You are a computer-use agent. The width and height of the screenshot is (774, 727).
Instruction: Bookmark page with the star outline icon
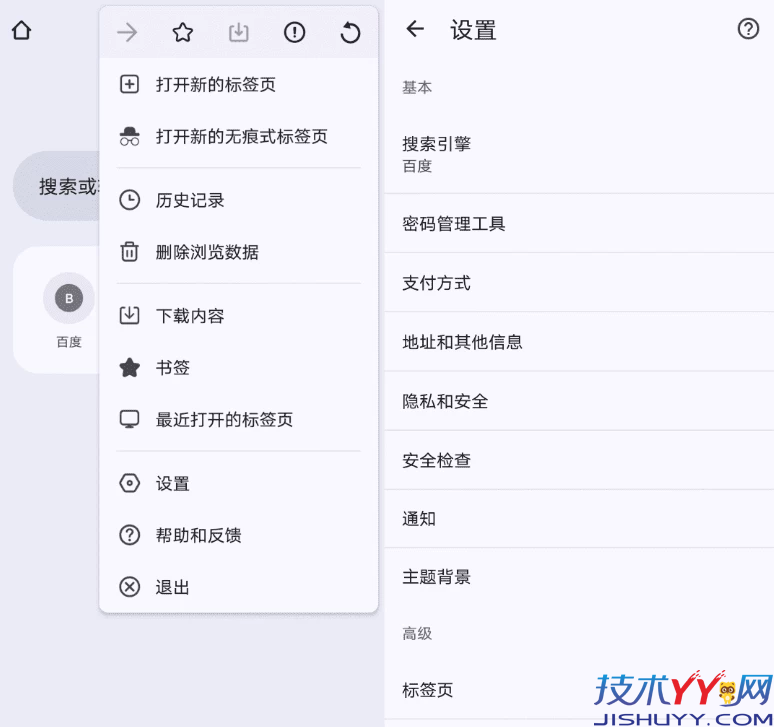(183, 33)
